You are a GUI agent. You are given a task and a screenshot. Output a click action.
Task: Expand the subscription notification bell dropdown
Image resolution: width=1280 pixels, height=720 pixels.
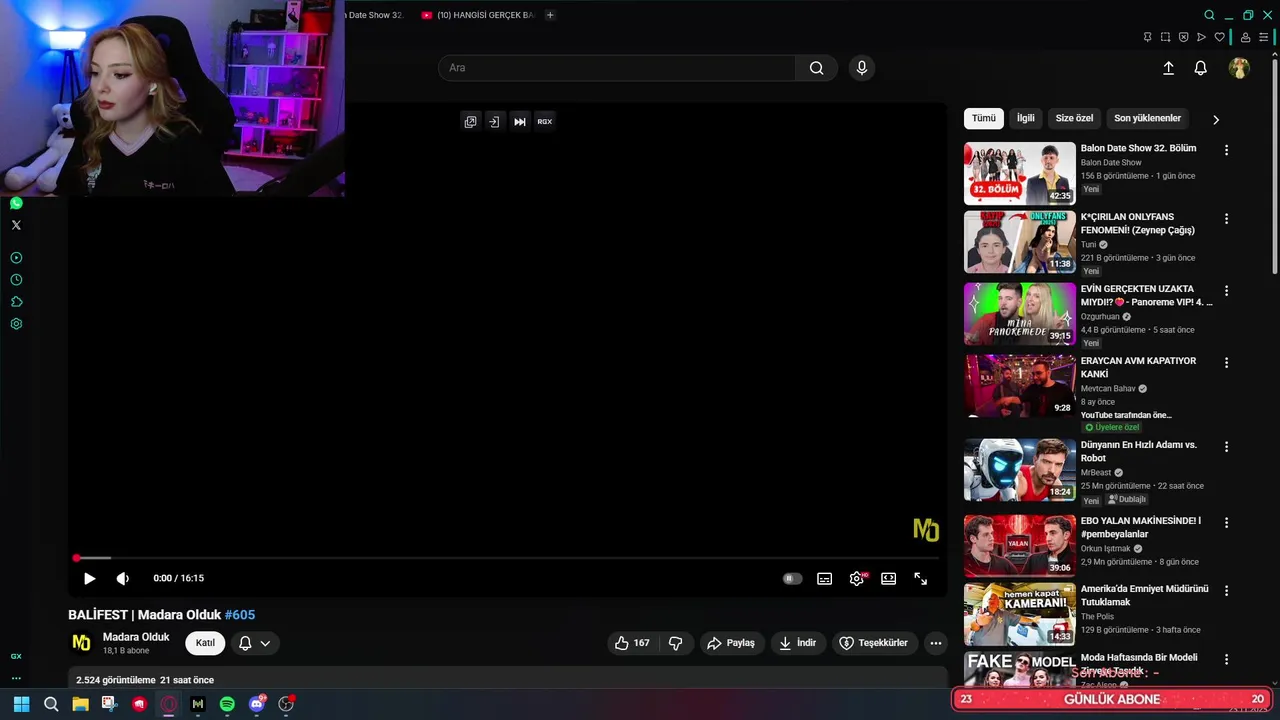click(x=255, y=643)
